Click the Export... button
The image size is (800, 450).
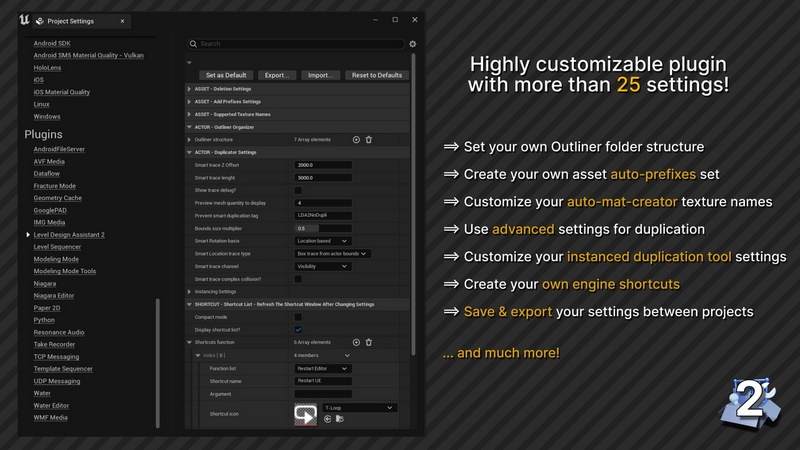[276, 75]
